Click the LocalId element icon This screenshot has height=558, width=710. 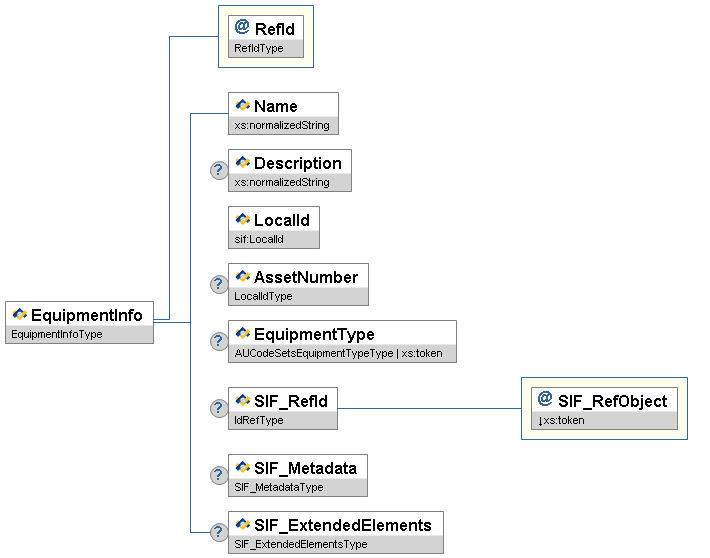[x=242, y=219]
